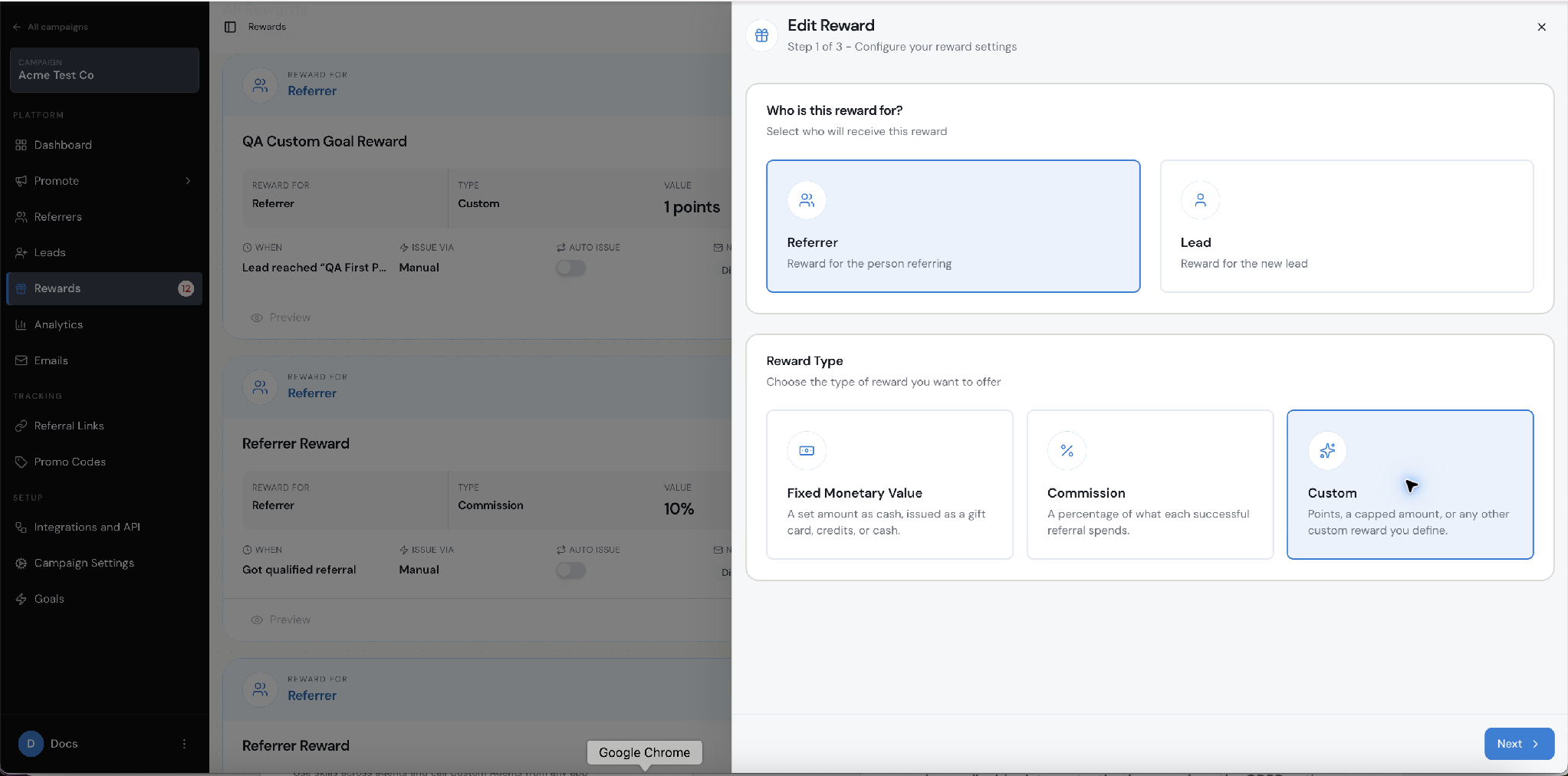Screen dimensions: 1568x776
Task: Open Promo Codes page
Action: pos(104,462)
